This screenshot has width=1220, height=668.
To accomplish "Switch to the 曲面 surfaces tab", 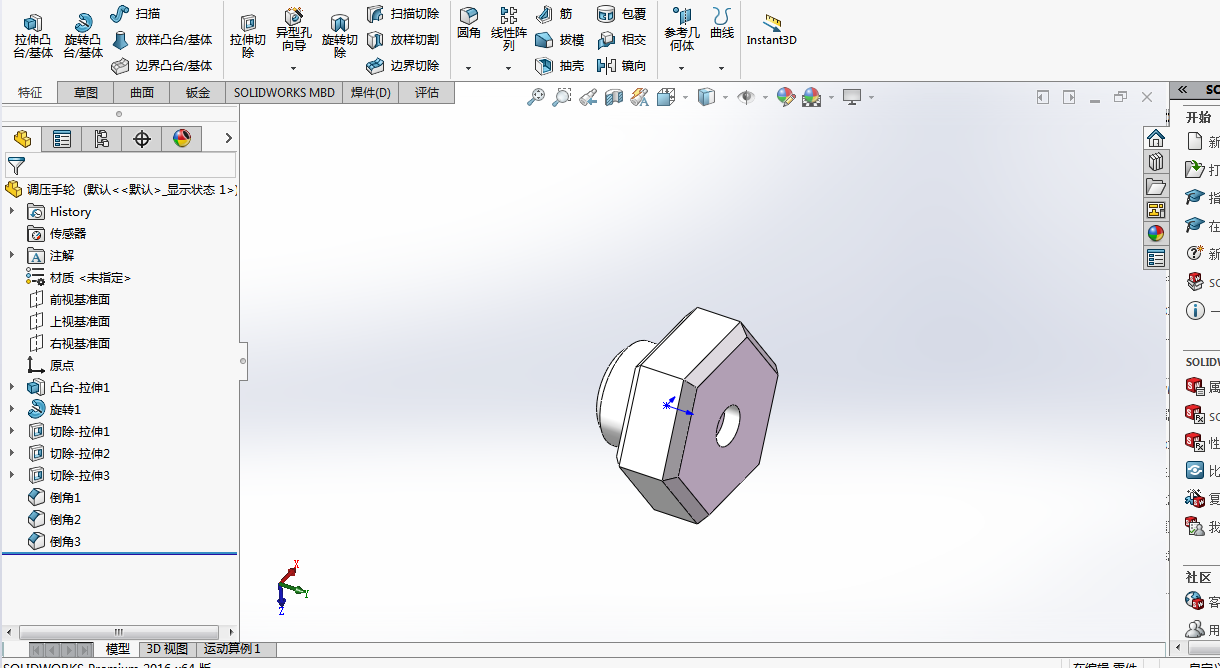I will pos(142,93).
